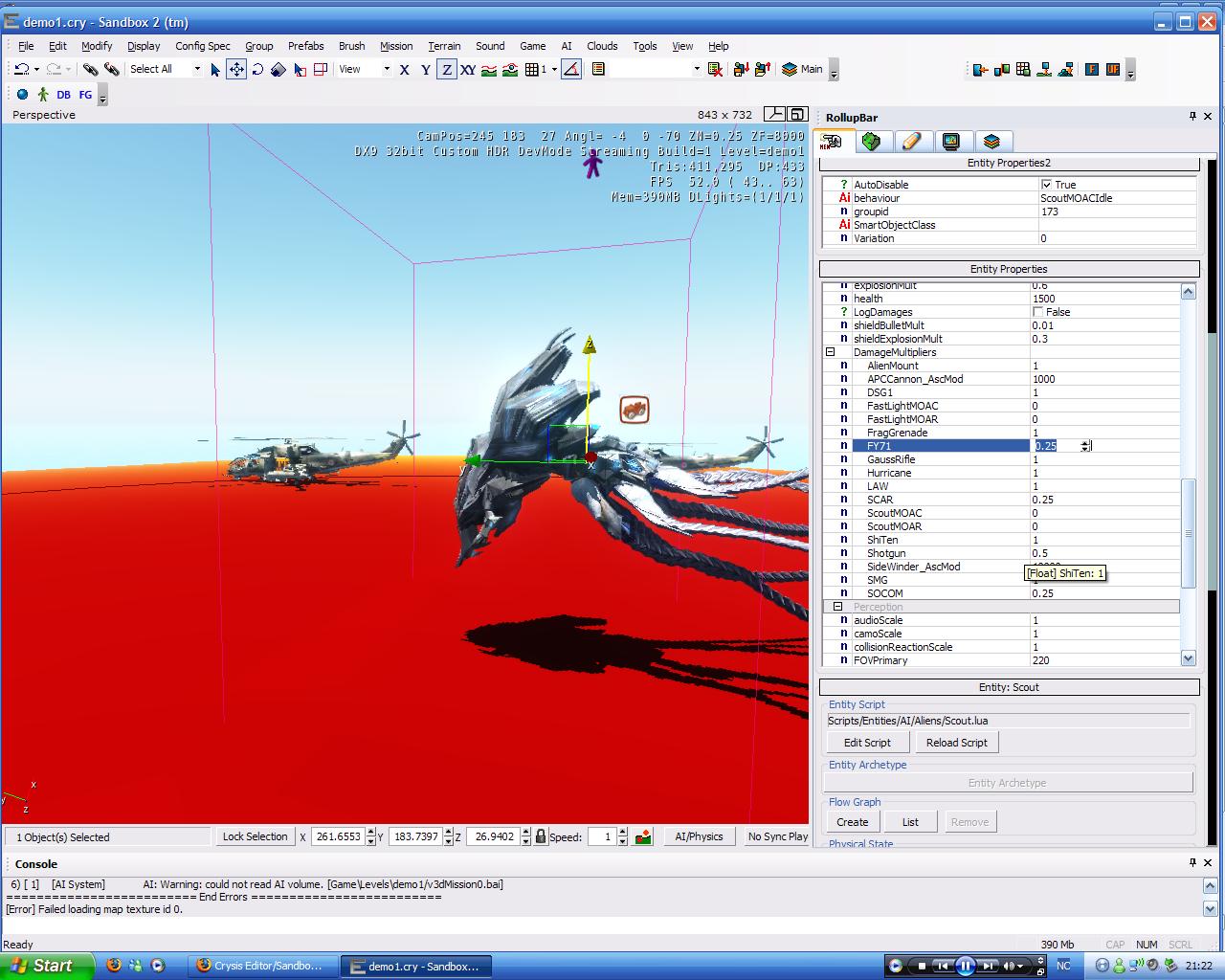This screenshot has height=980, width=1225.
Task: Open the FG Flow Graph editor
Action: pos(85,95)
